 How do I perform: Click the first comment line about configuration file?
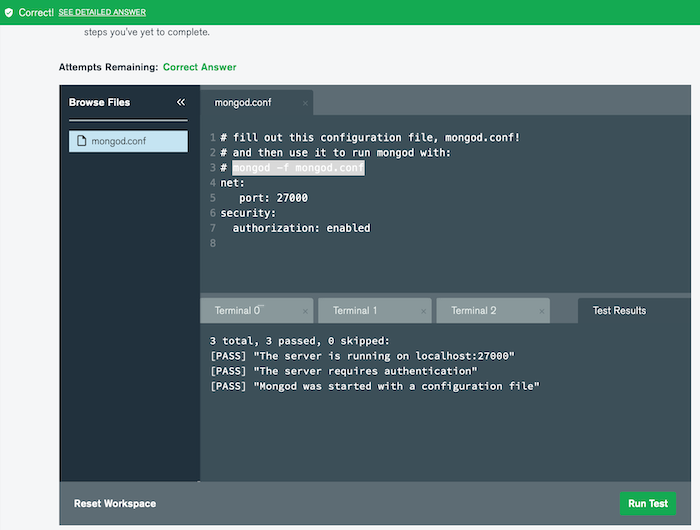coord(370,138)
